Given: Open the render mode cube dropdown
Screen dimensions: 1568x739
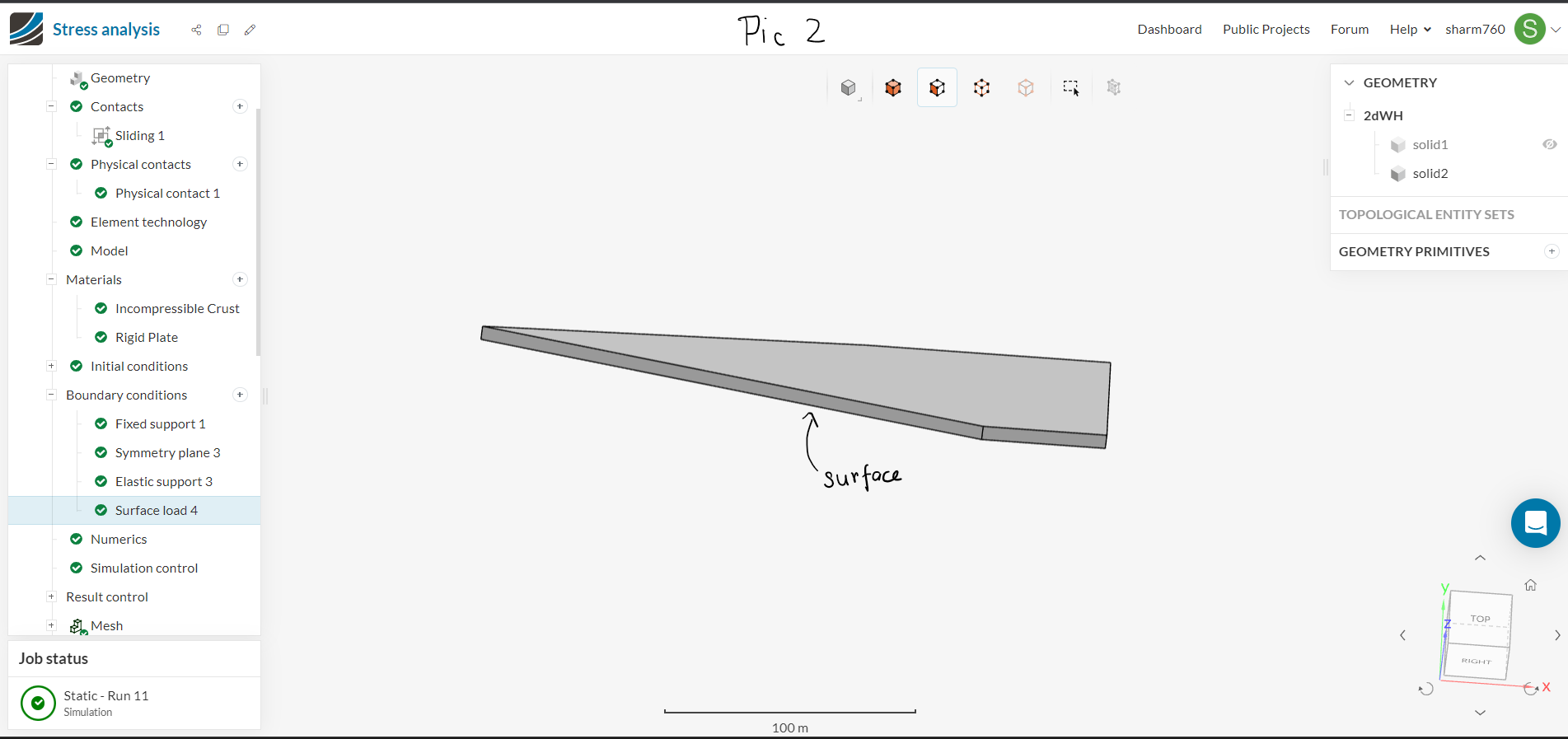Looking at the screenshot, I should pyautogui.click(x=849, y=87).
